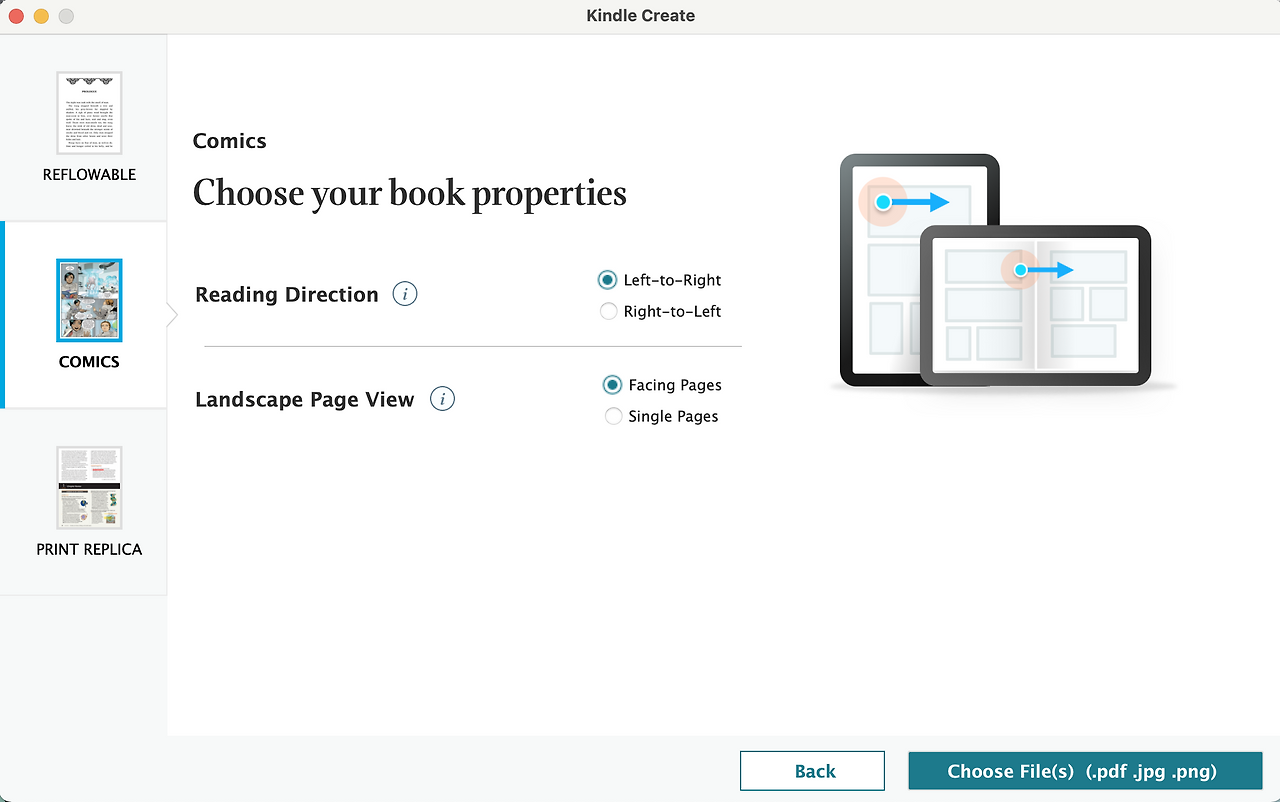Select the Reflowable book type tab

tap(84, 128)
